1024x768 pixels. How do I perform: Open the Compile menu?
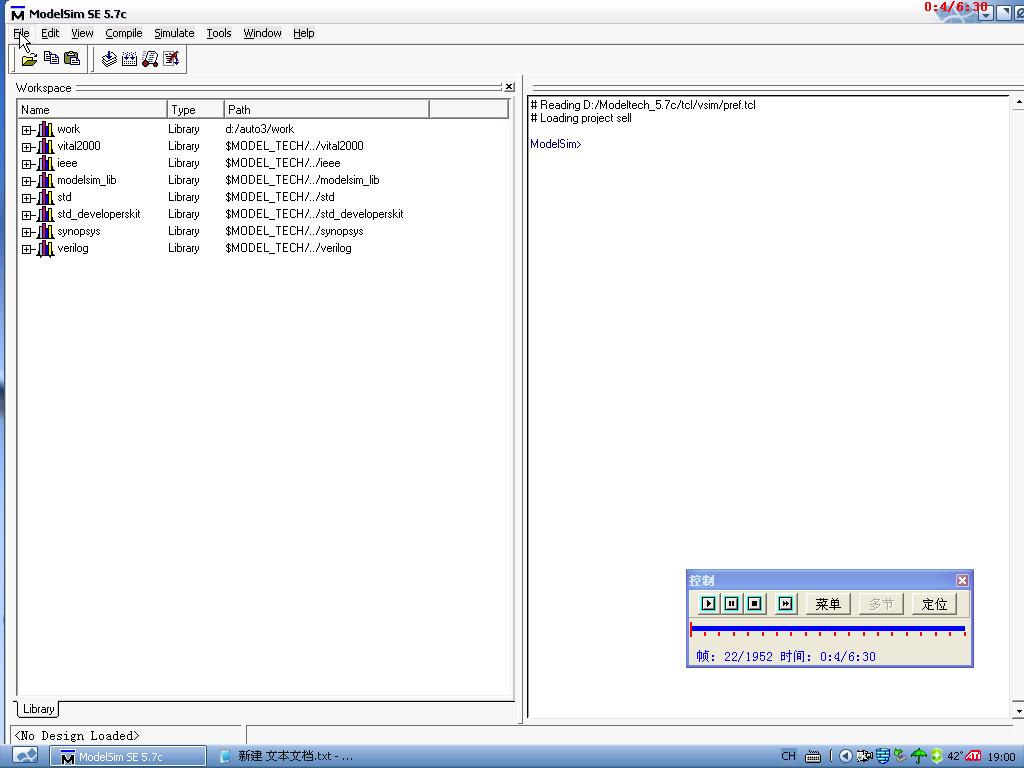tap(123, 33)
